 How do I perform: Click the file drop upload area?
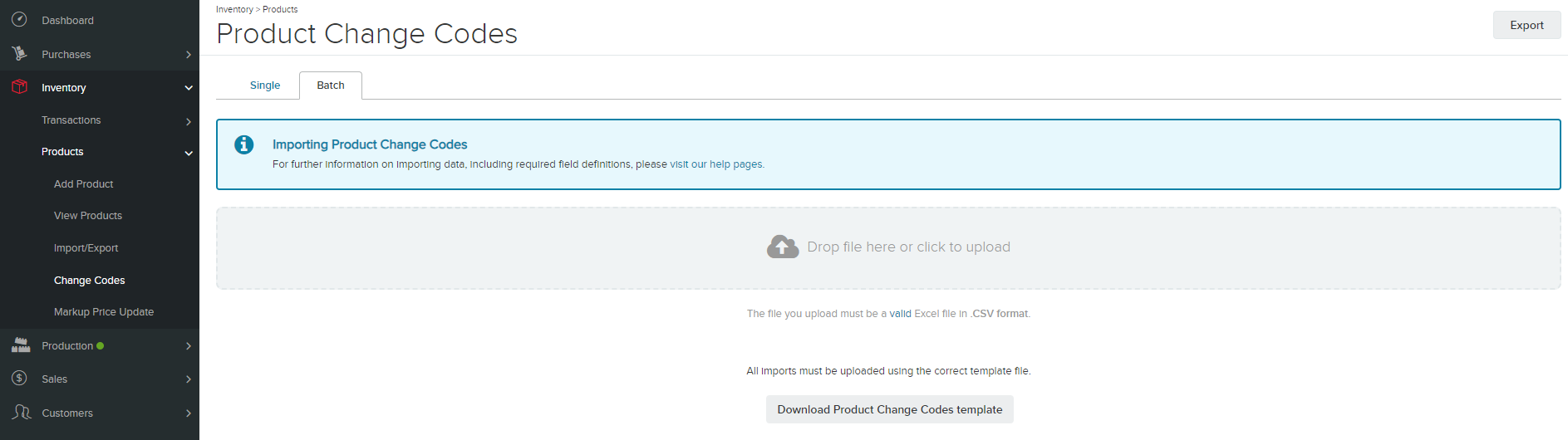[x=888, y=248]
